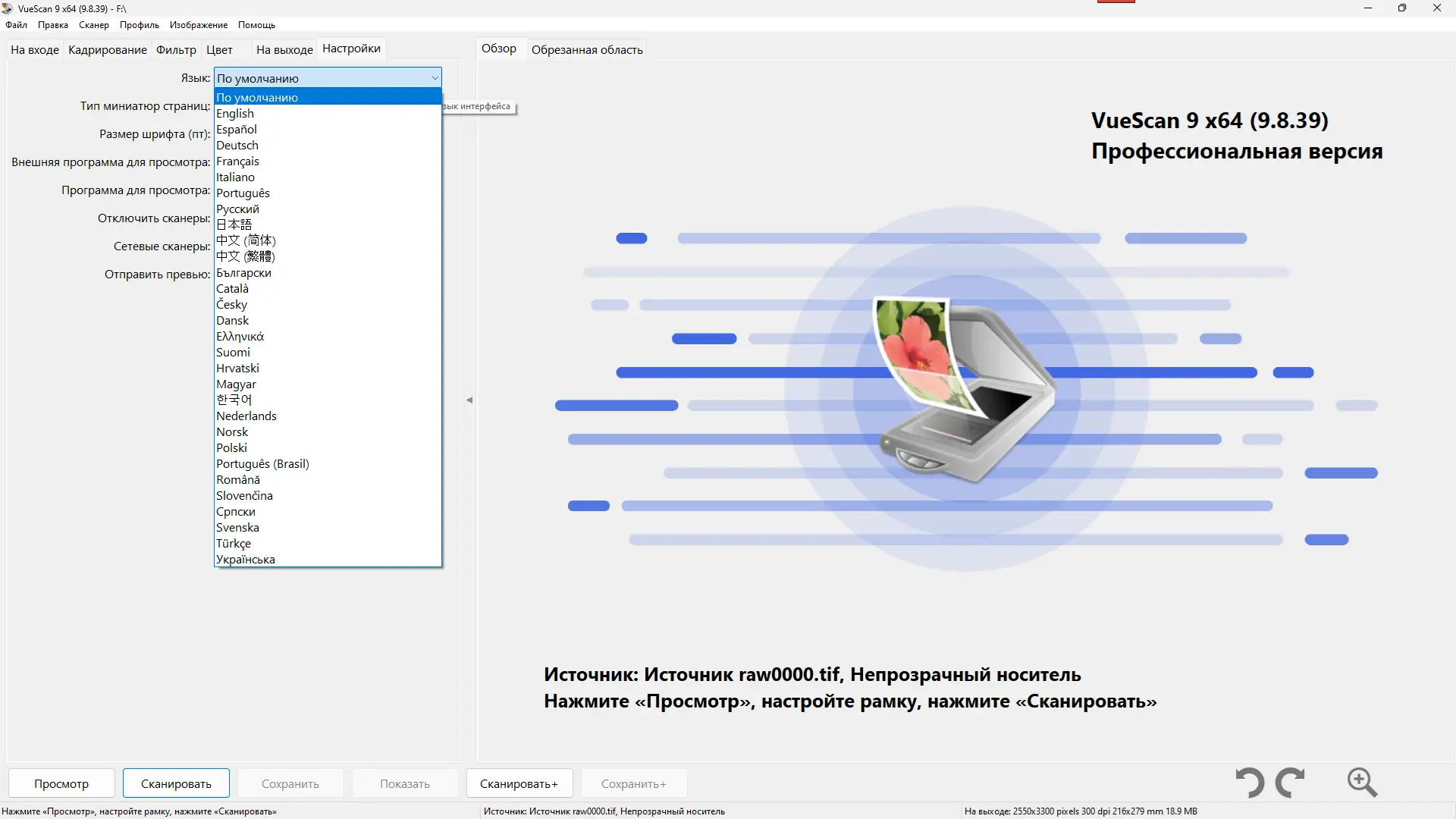Viewport: 1456px width, 819px height.
Task: Open the Сканер menu
Action: pos(93,24)
